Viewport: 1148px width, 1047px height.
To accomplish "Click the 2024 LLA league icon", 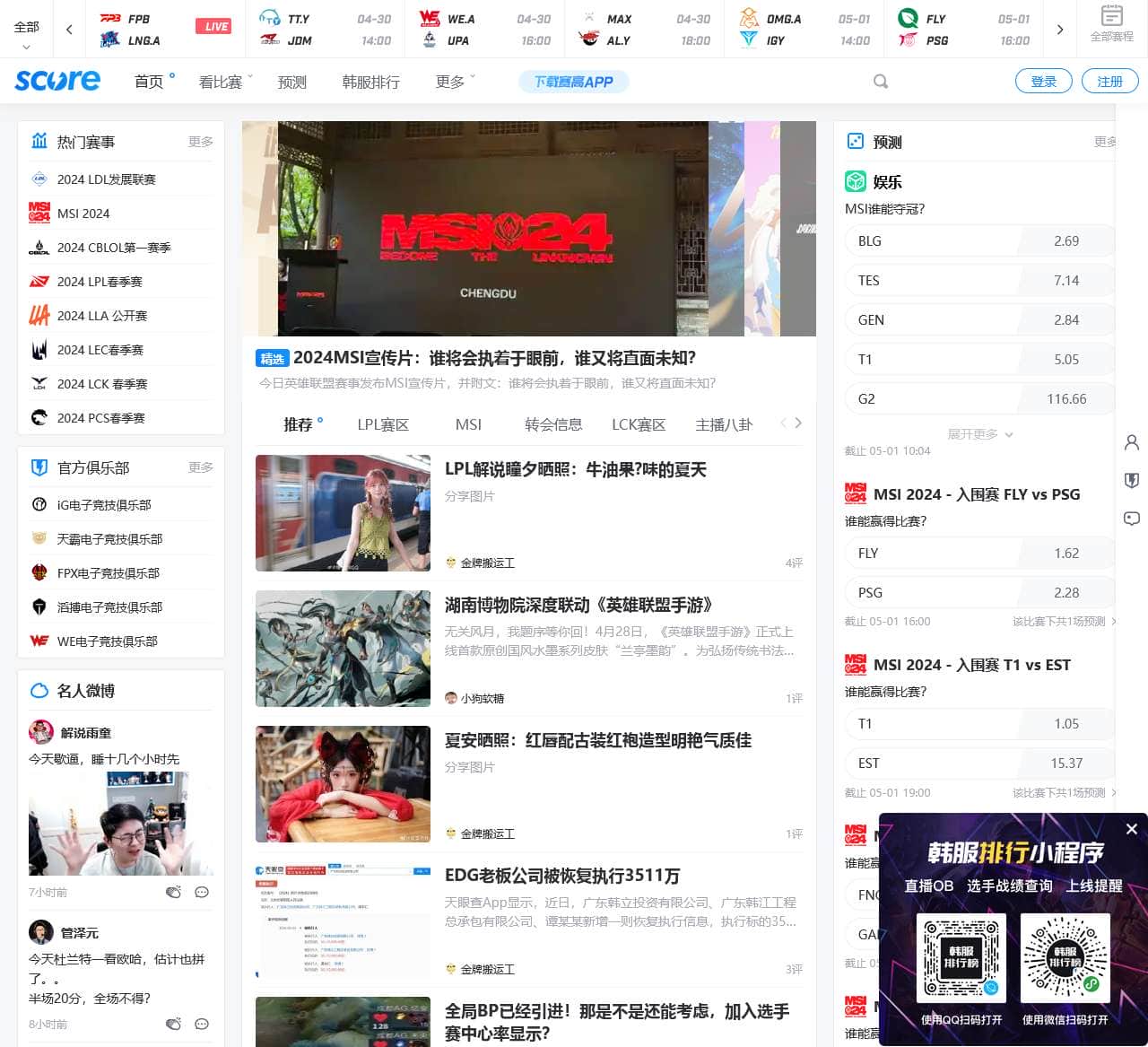I will click(39, 316).
